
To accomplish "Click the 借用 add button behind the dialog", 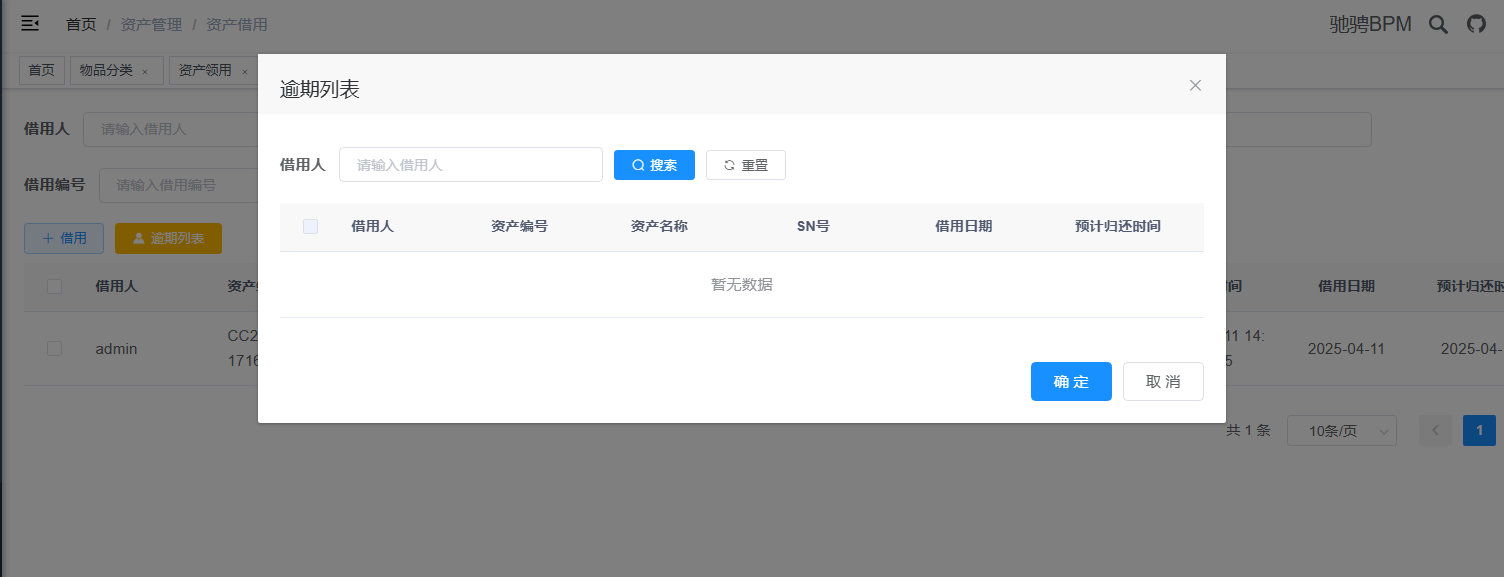I will tap(64, 238).
